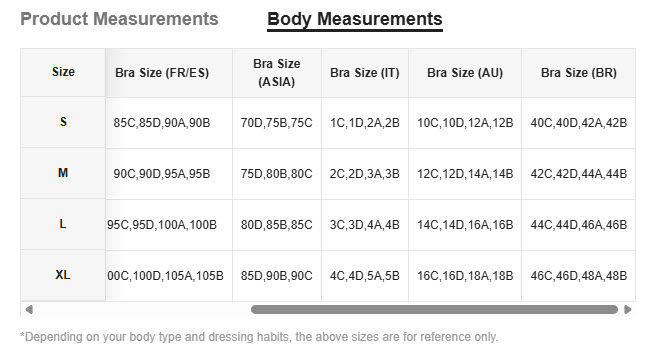Click the cell showing 12C,12D,14A,14B
Screen dimensions: 653x360
465,174
